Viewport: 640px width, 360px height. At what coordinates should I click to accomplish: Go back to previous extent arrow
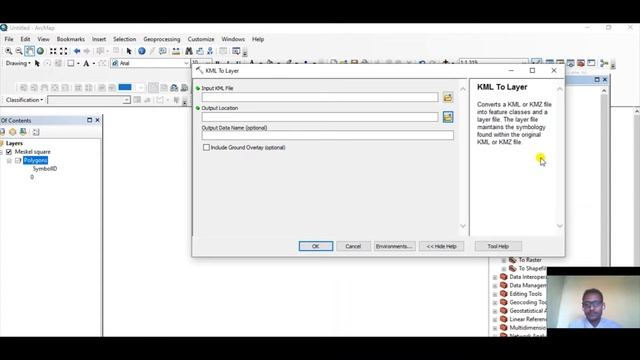pos(77,51)
